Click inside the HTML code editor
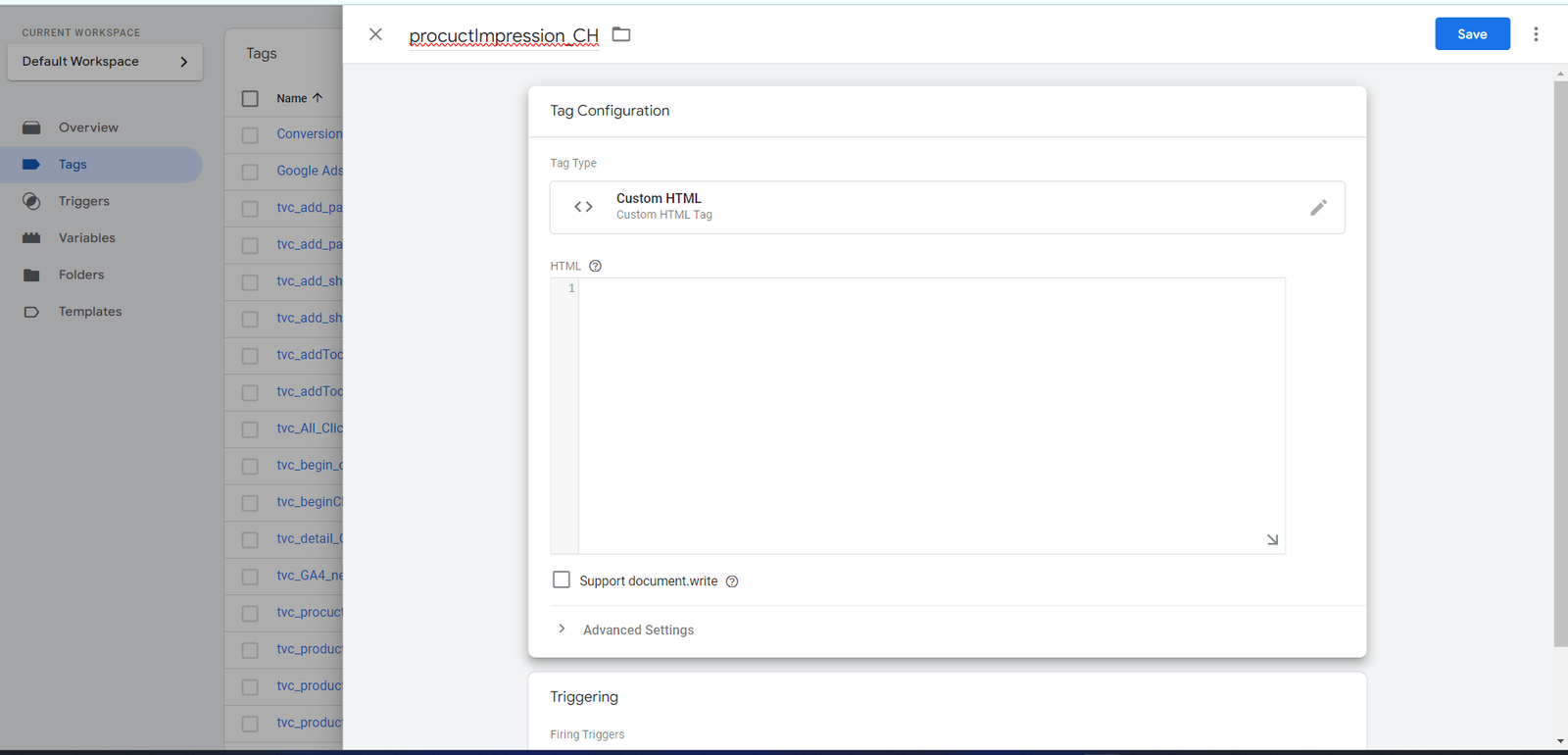Image resolution: width=1568 pixels, height=755 pixels. [931, 416]
